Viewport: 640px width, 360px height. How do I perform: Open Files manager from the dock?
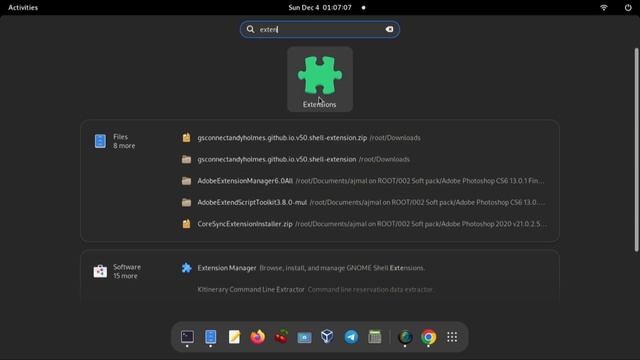pos(211,337)
